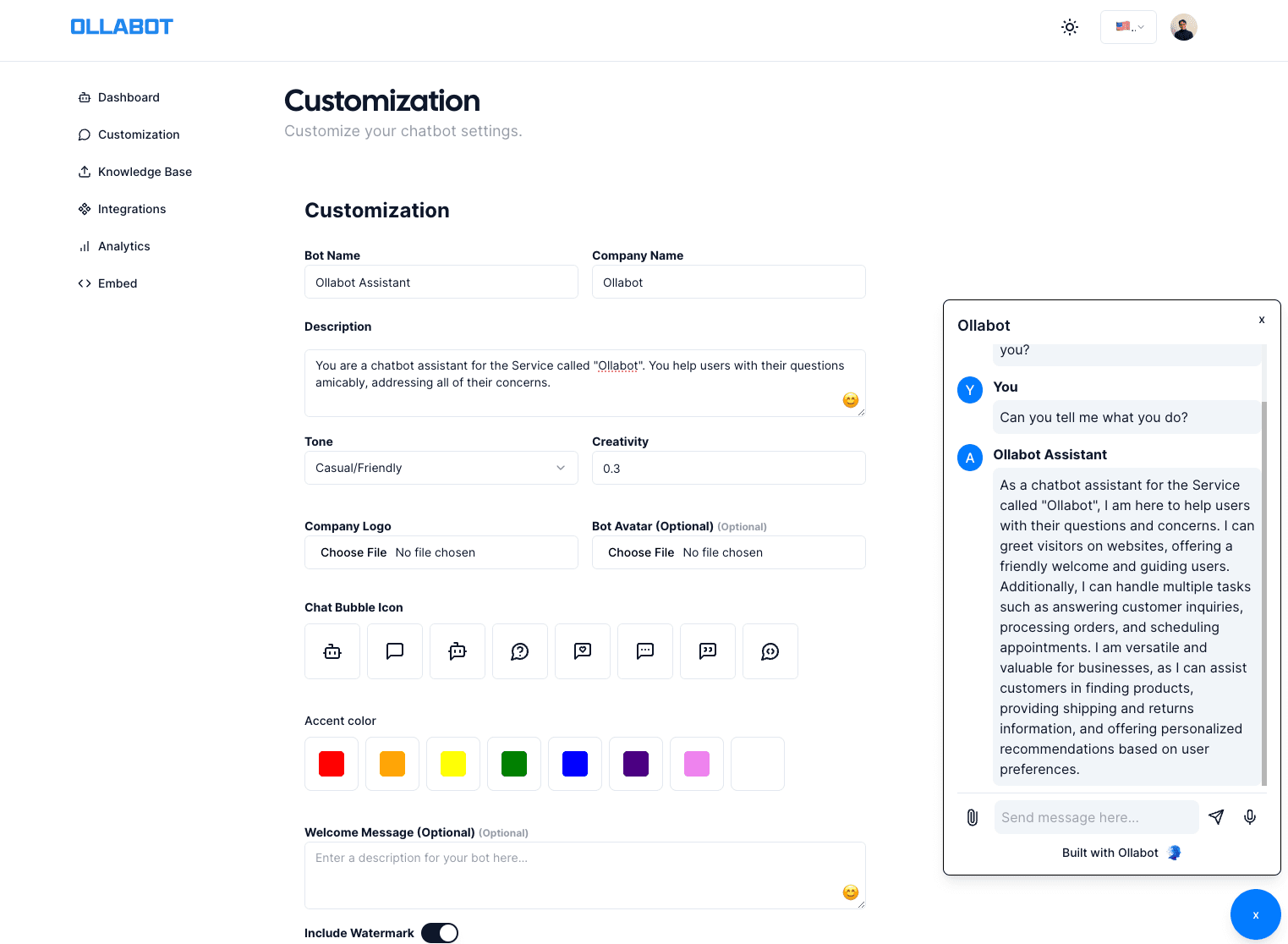The image size is (1288, 944).
Task: Open the Built with Ollabot link
Action: (x=1121, y=853)
